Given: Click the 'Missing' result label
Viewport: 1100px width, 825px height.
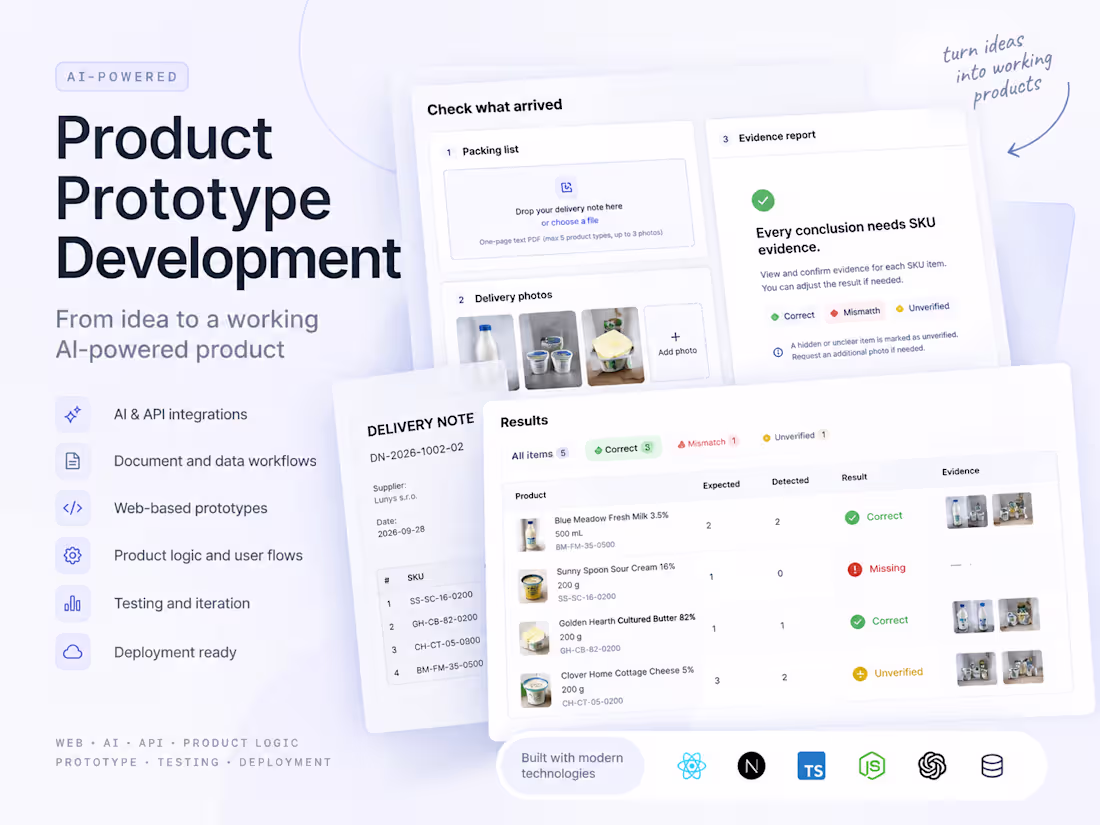Looking at the screenshot, I should pyautogui.click(x=887, y=568).
